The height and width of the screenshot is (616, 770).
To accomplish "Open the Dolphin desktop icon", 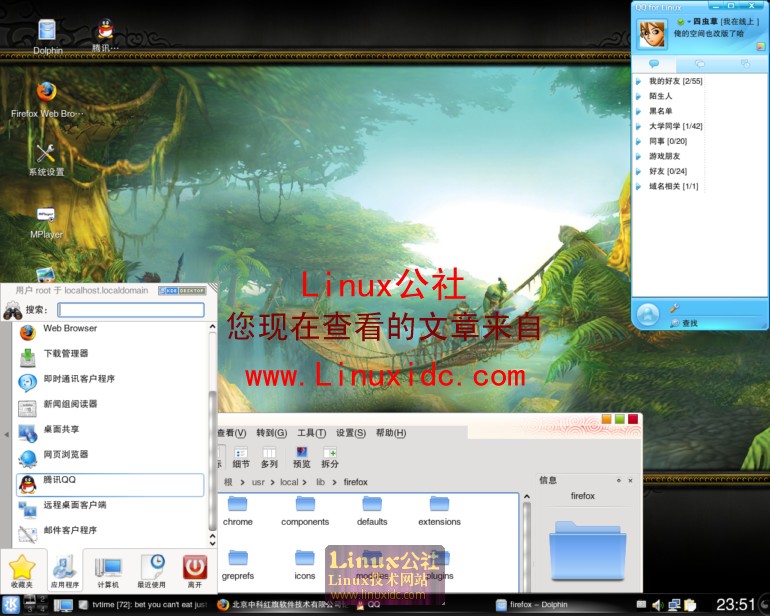I will [48, 35].
